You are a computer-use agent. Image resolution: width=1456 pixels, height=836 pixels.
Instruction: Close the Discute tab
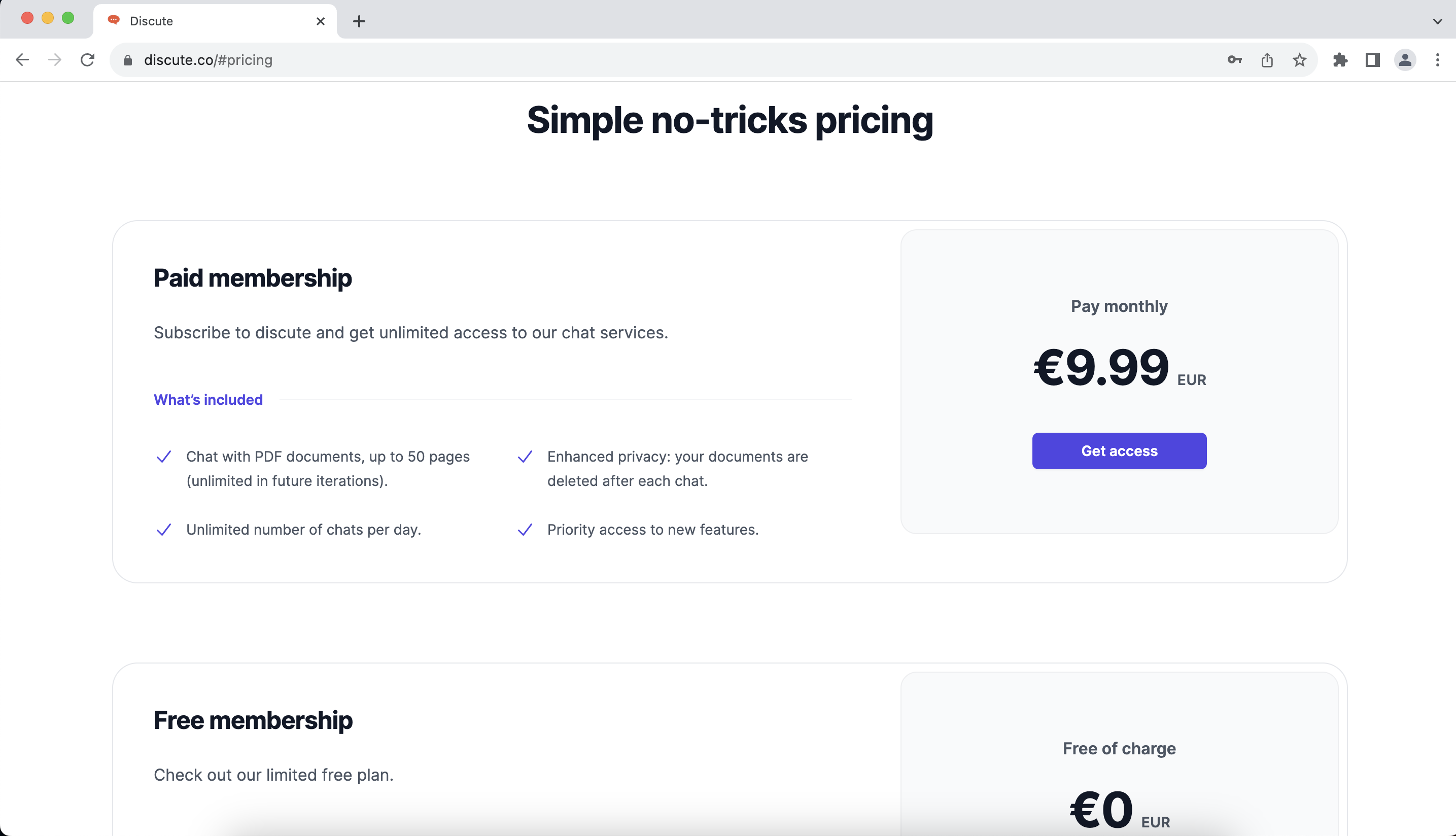click(320, 21)
